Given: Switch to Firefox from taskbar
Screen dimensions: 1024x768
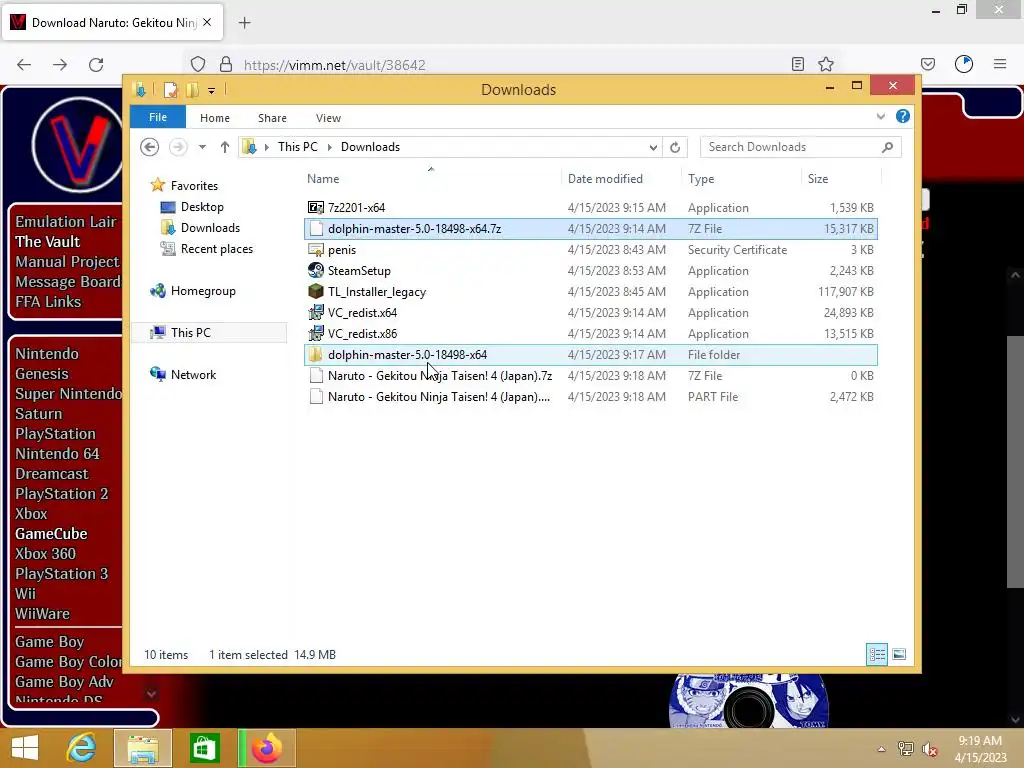Looking at the screenshot, I should tap(266, 748).
